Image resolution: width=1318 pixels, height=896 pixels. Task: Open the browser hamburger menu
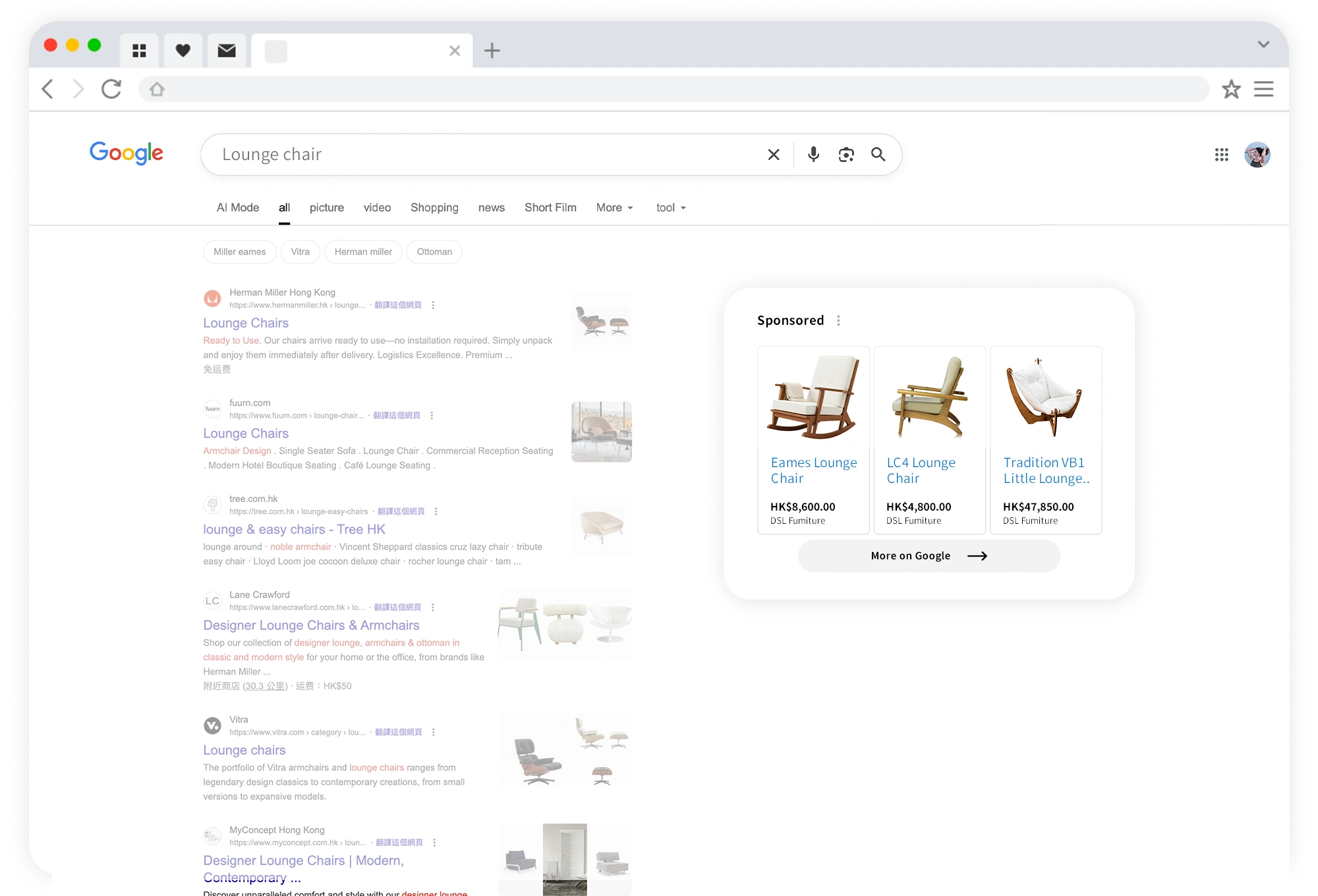[x=1263, y=89]
